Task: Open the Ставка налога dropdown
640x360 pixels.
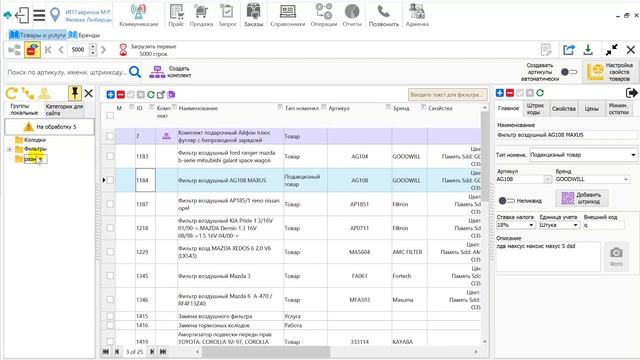Action: (x=531, y=225)
